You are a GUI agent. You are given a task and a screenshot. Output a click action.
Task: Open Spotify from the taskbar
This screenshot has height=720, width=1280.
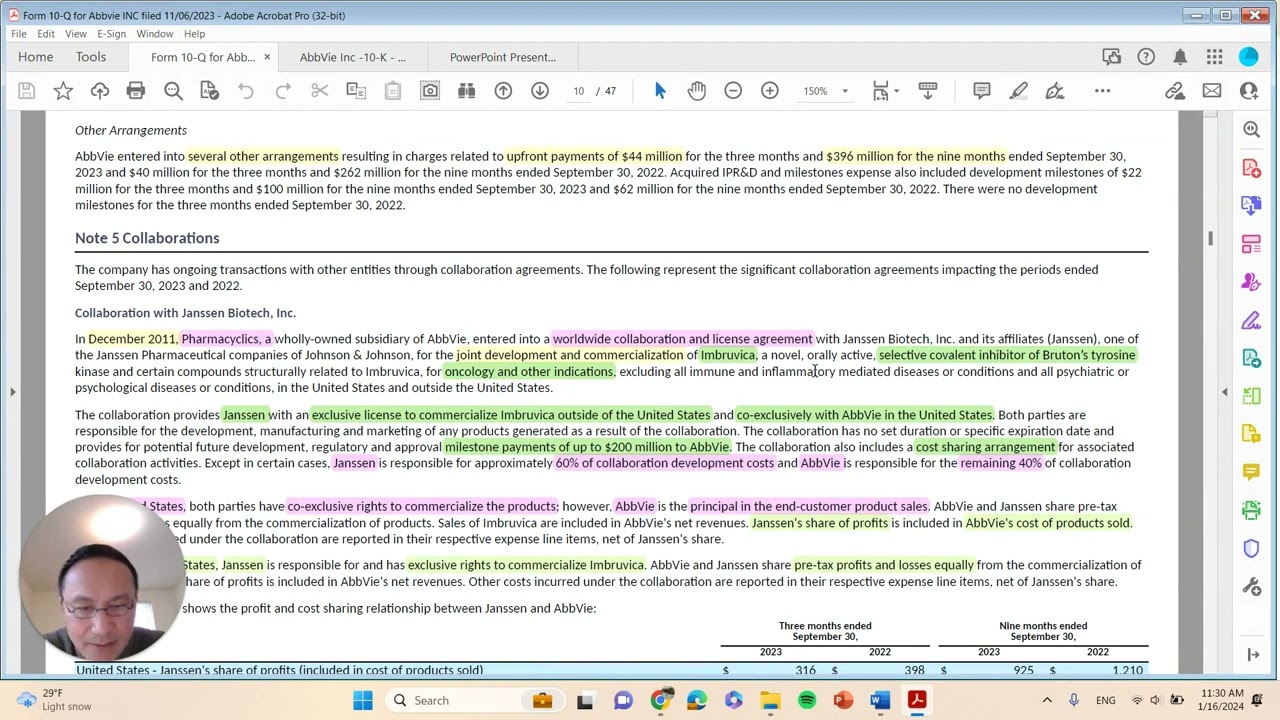(x=806, y=700)
